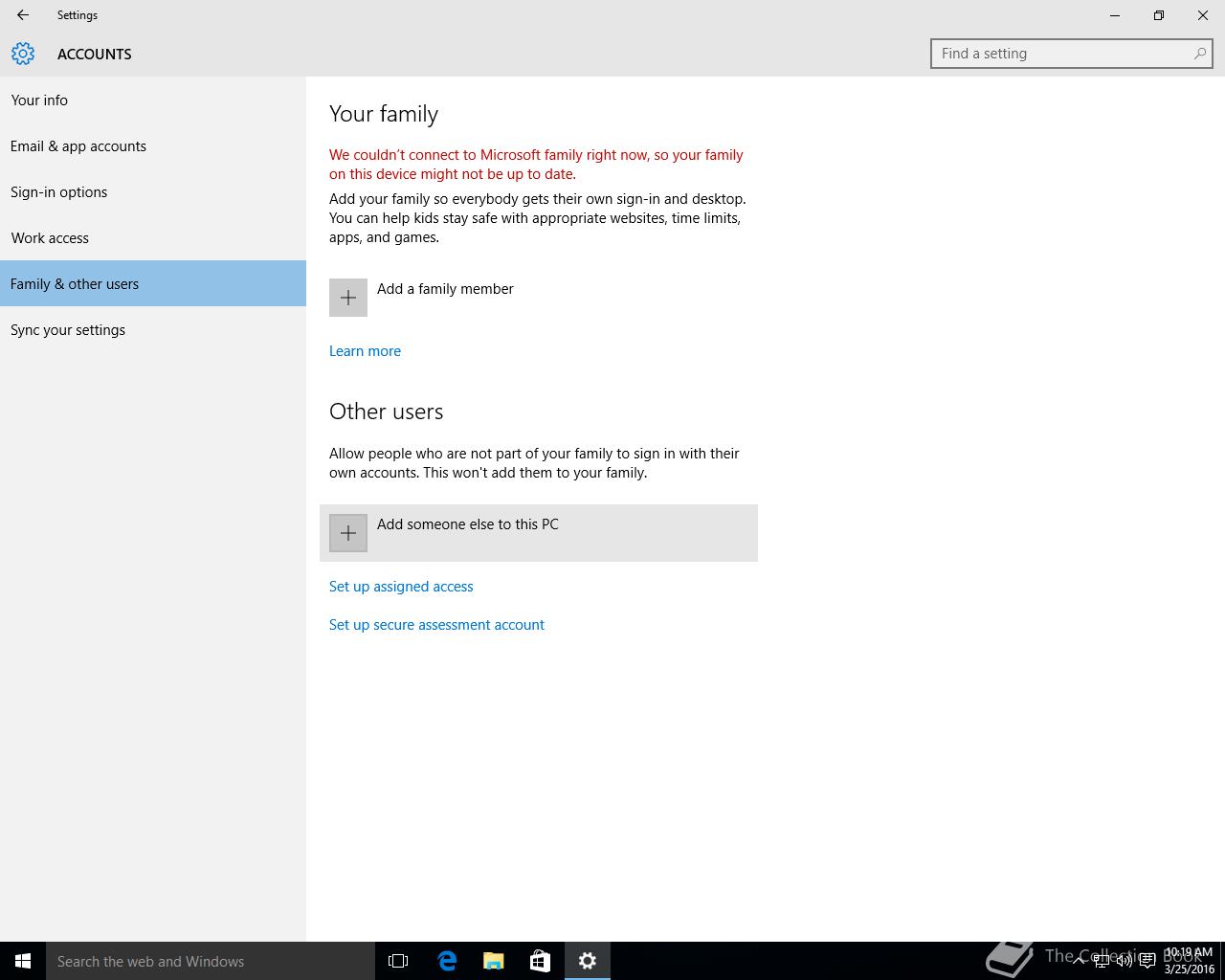Minimize the Settings window

point(1115,15)
